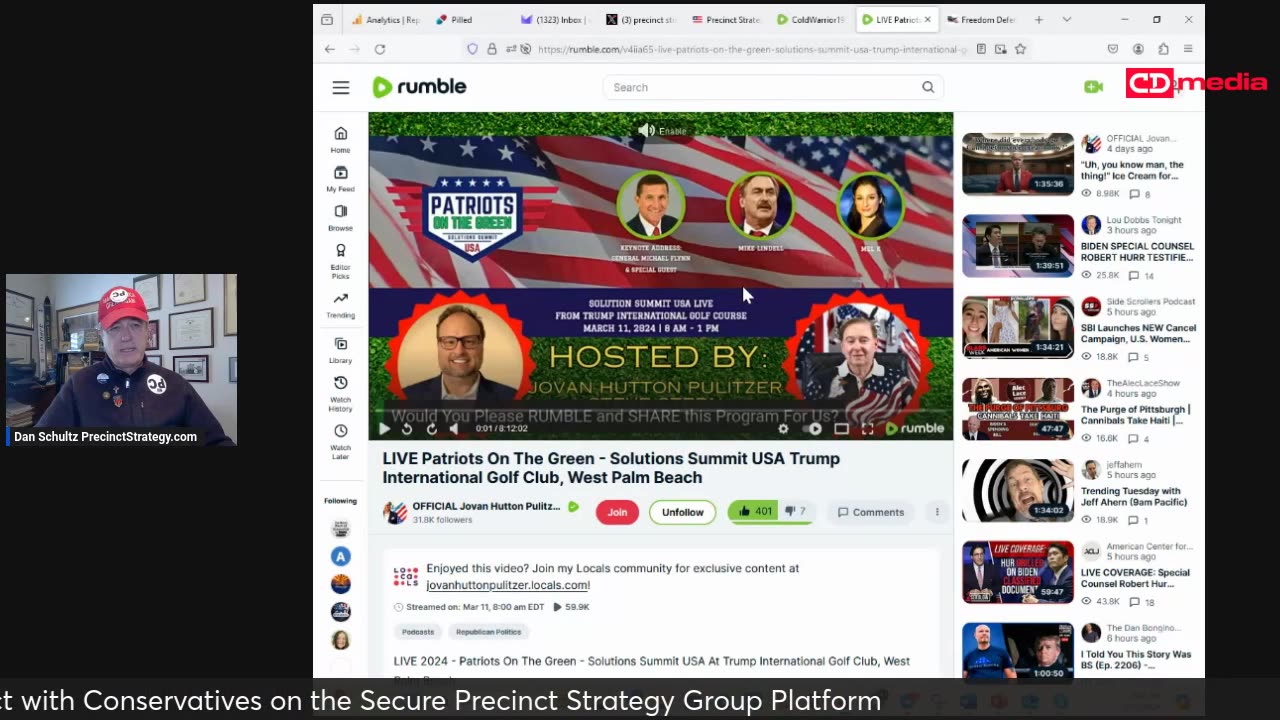Toggle the autoplay switch in player
Image resolution: width=1280 pixels, height=720 pixels.
point(814,429)
